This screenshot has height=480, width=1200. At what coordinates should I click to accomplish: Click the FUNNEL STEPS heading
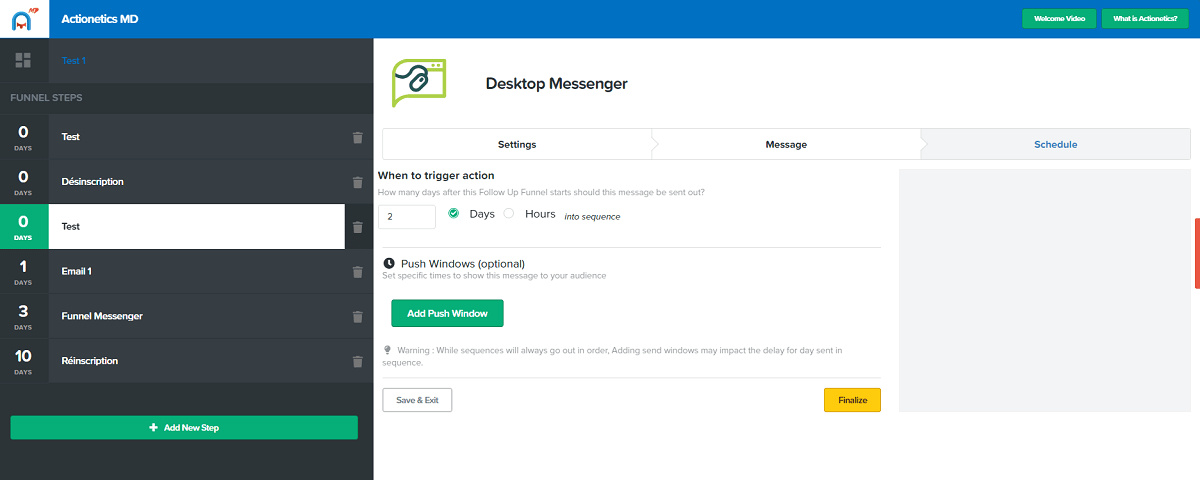point(46,98)
